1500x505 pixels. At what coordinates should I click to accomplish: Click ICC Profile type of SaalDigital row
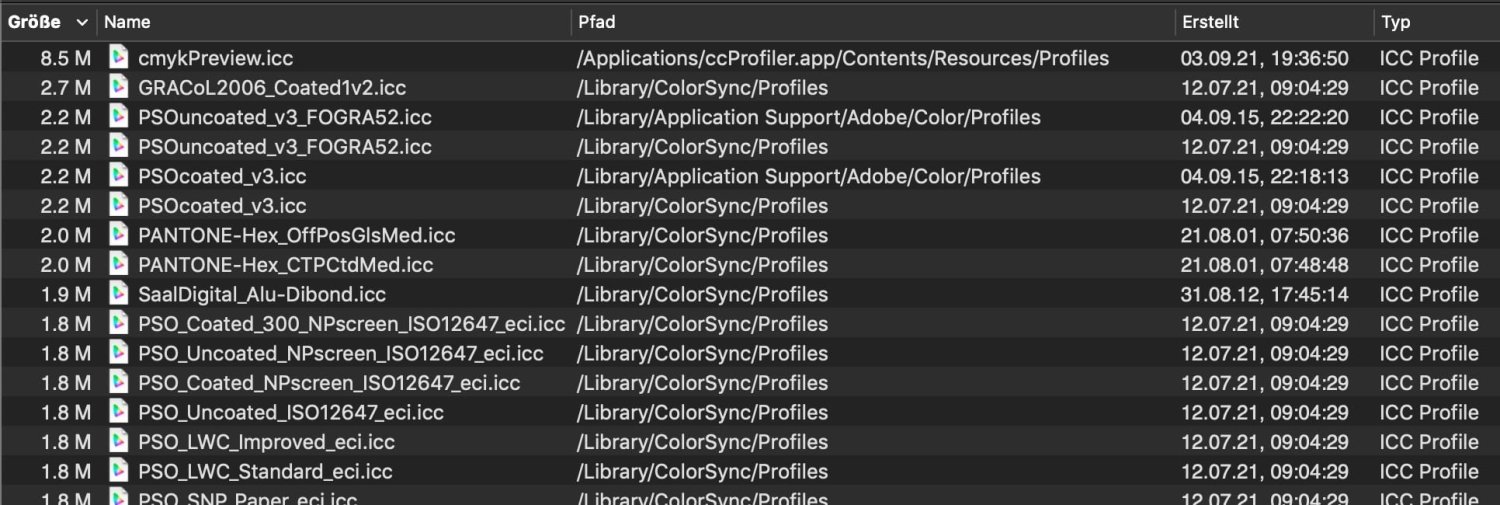tap(1428, 295)
